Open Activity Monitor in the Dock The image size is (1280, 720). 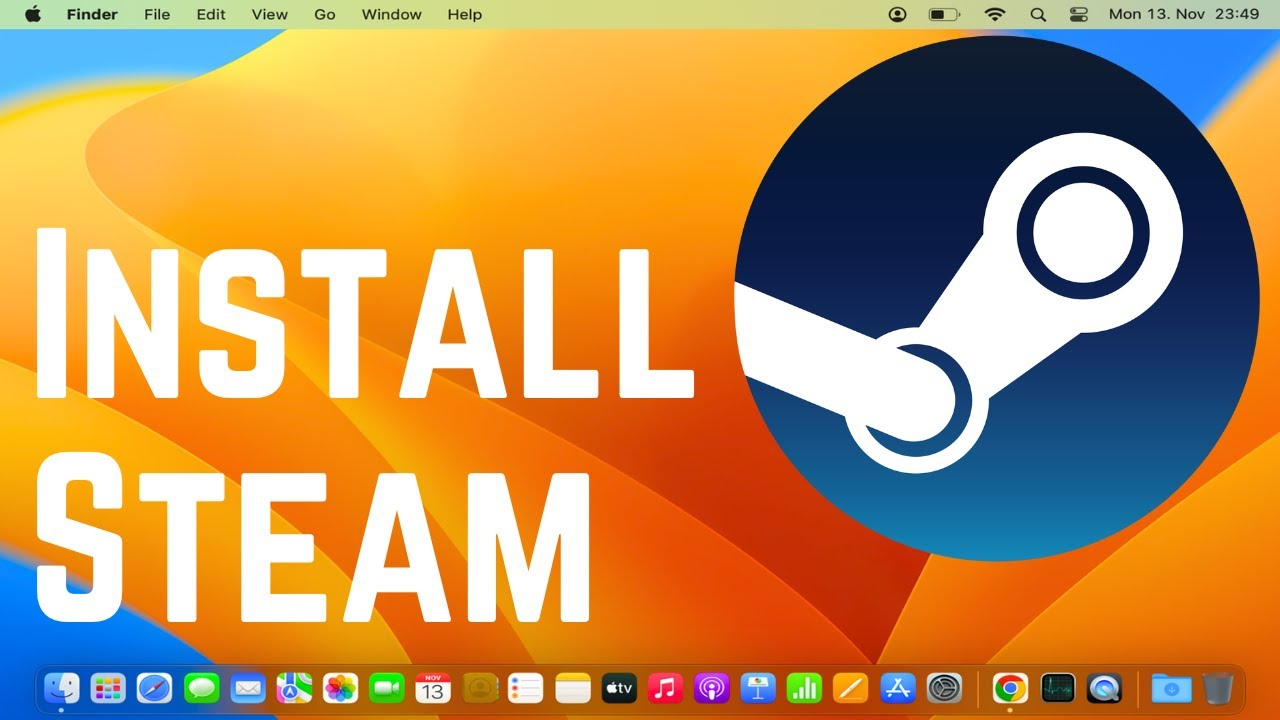[1057, 688]
